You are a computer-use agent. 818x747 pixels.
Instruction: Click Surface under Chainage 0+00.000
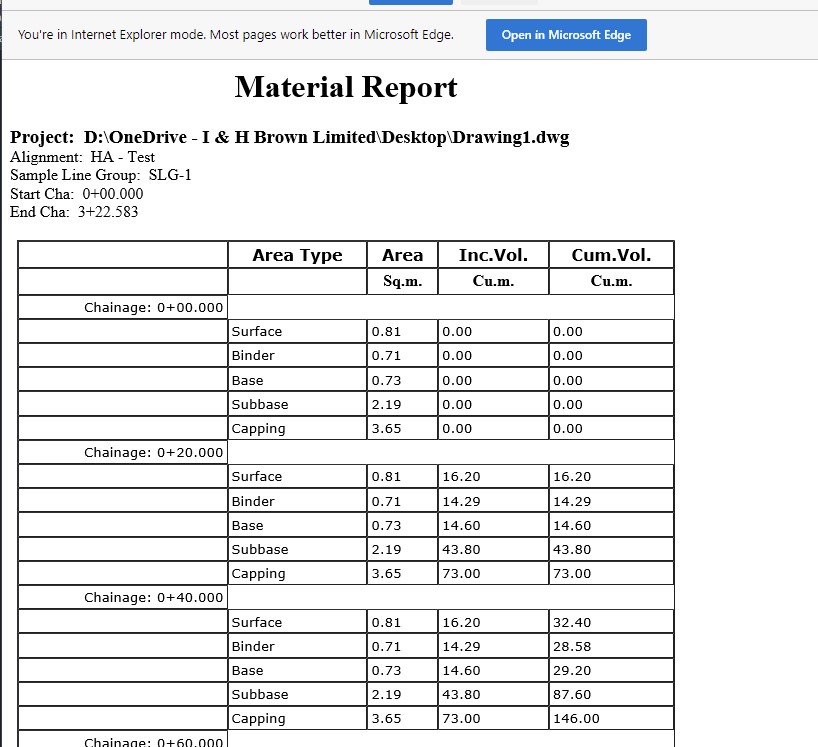257,331
